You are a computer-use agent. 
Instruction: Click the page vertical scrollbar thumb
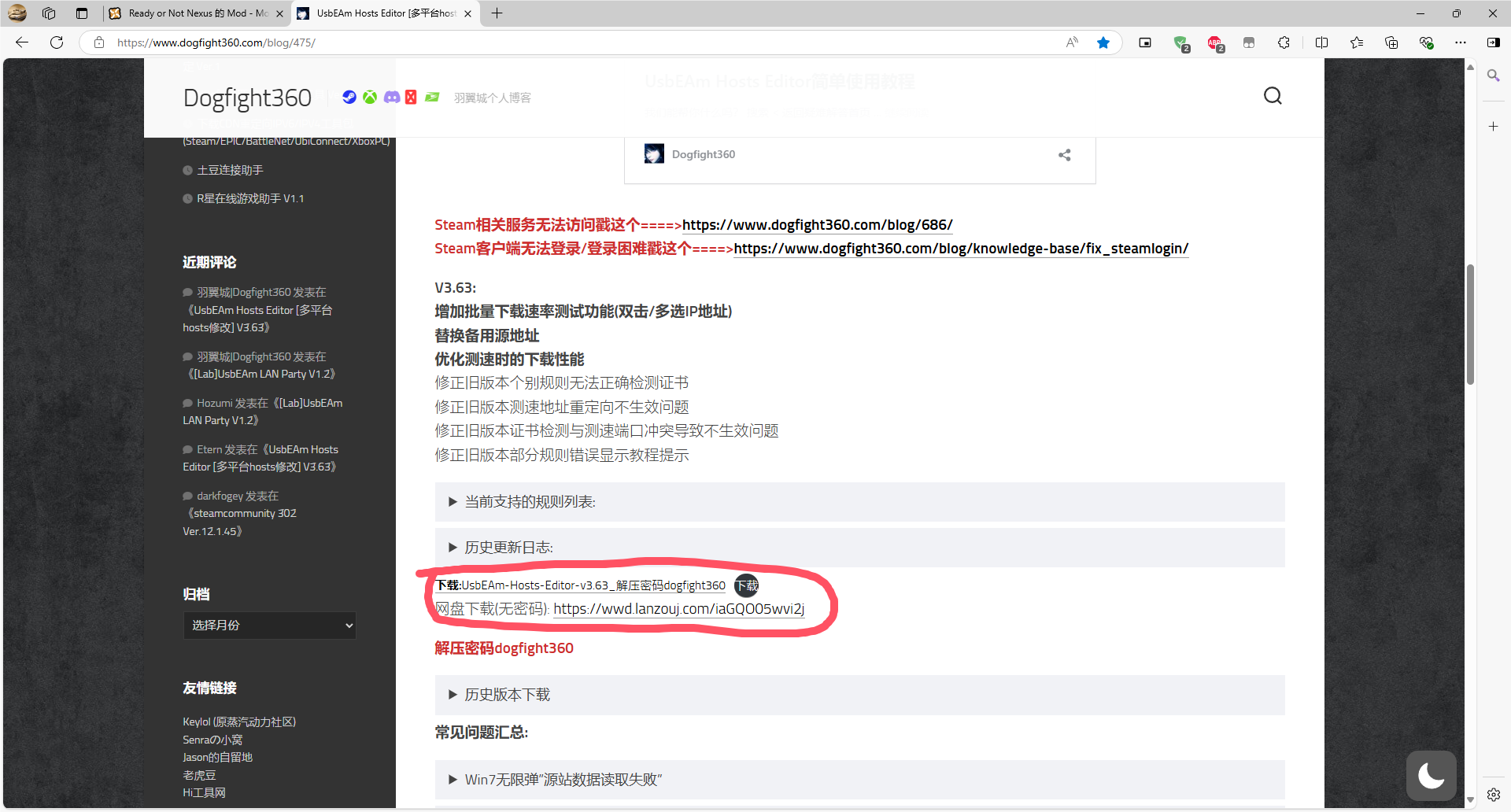[1470, 324]
